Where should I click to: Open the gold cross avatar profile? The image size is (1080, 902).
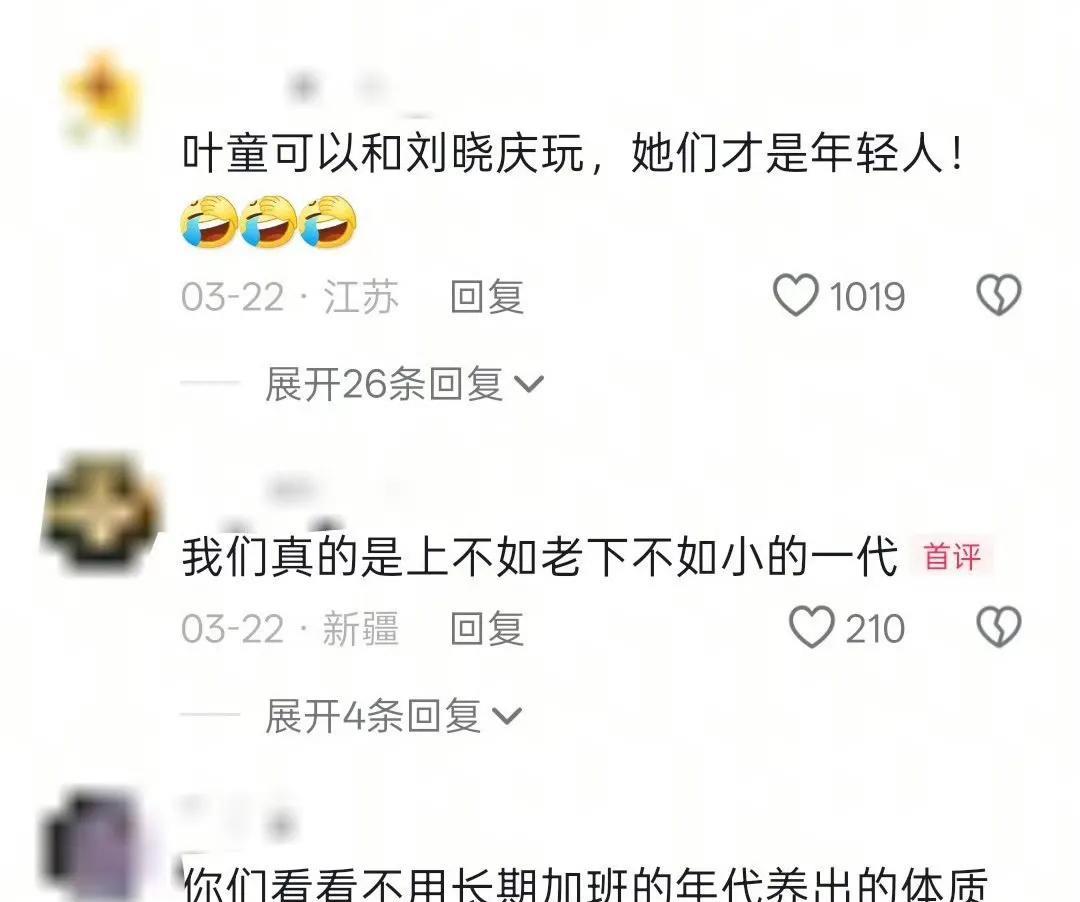[x=101, y=514]
